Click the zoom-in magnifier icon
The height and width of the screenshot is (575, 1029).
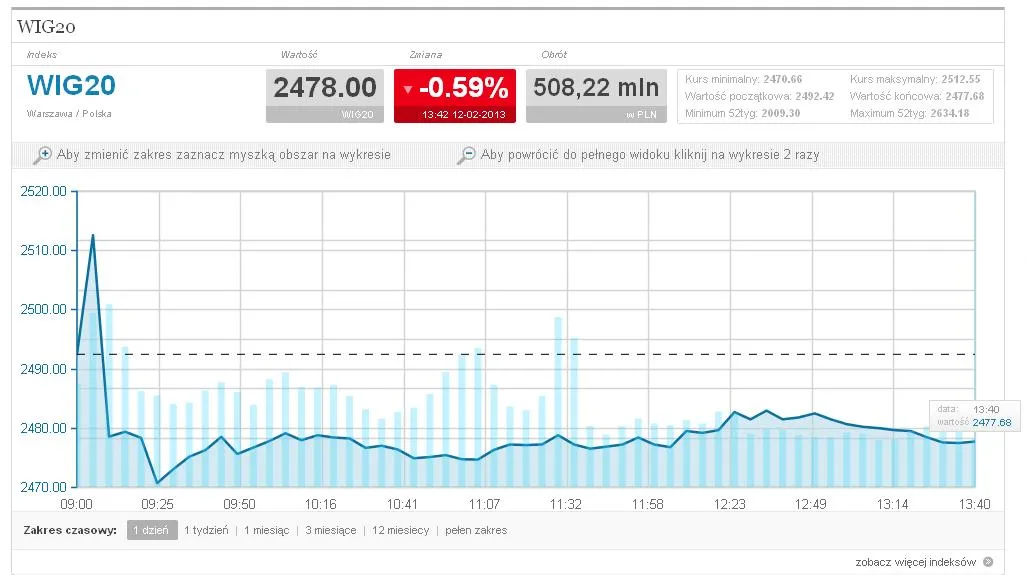(x=42, y=155)
